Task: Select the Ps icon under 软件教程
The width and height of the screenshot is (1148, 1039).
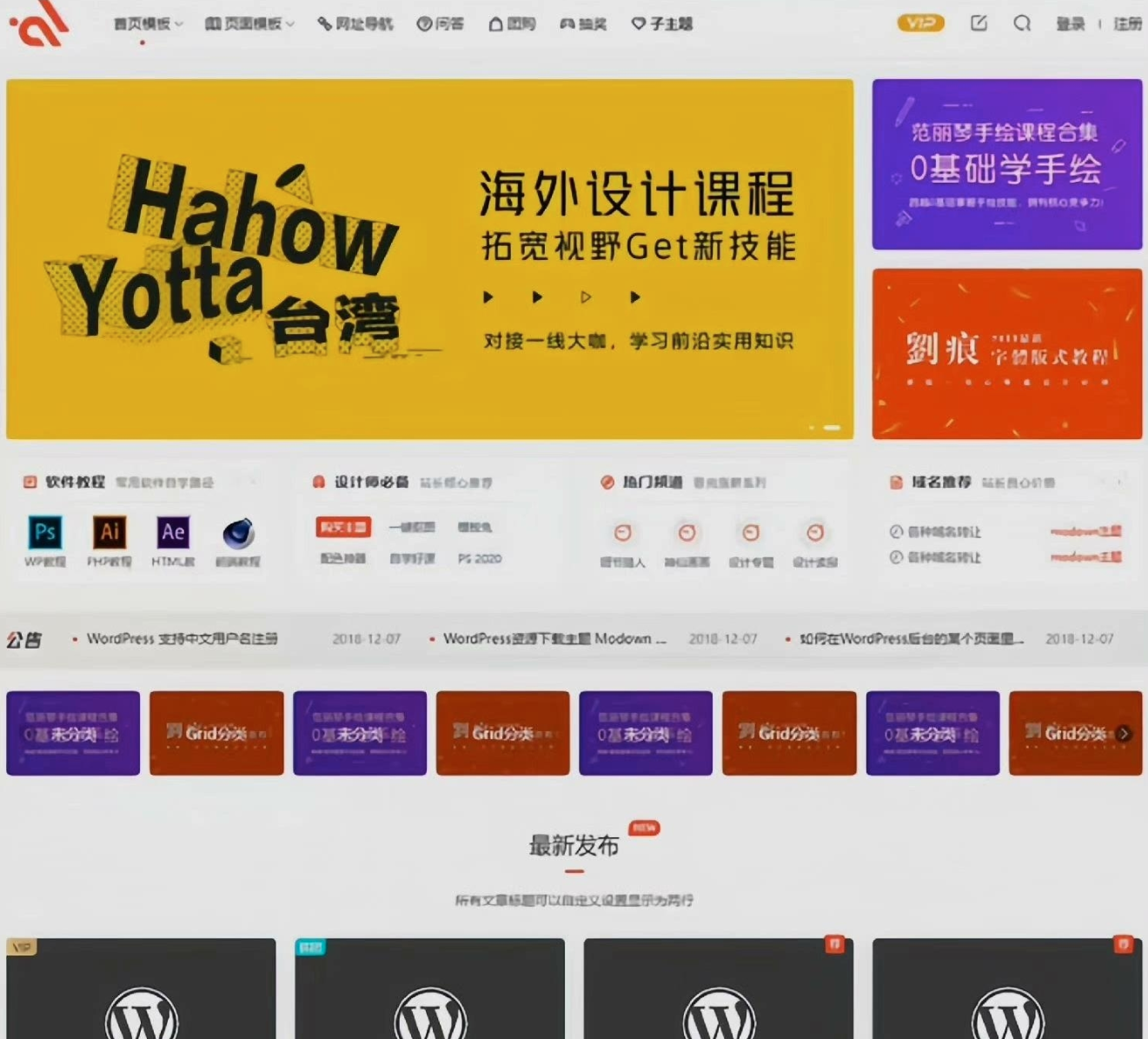Action: [44, 531]
